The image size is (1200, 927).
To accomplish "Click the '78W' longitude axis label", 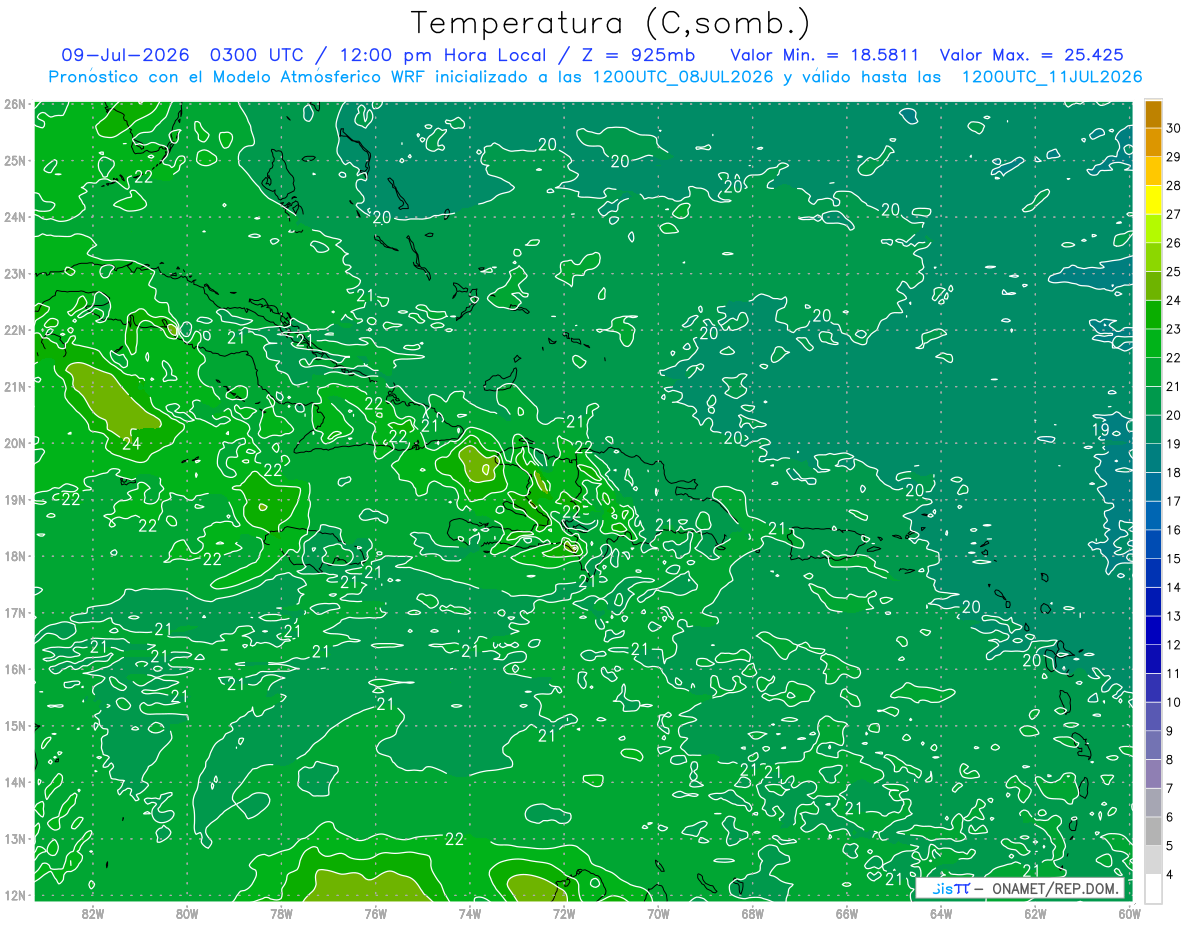I will pyautogui.click(x=281, y=914).
